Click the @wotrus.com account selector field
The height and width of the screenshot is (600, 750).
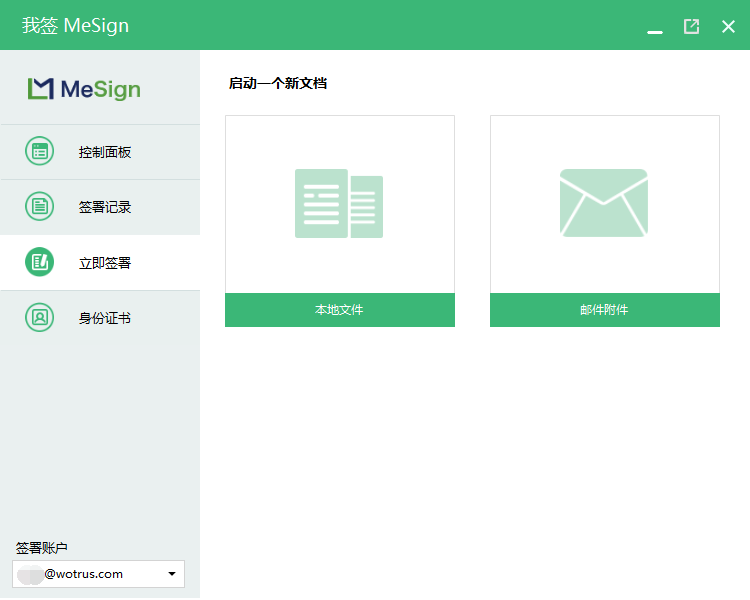click(x=90, y=574)
